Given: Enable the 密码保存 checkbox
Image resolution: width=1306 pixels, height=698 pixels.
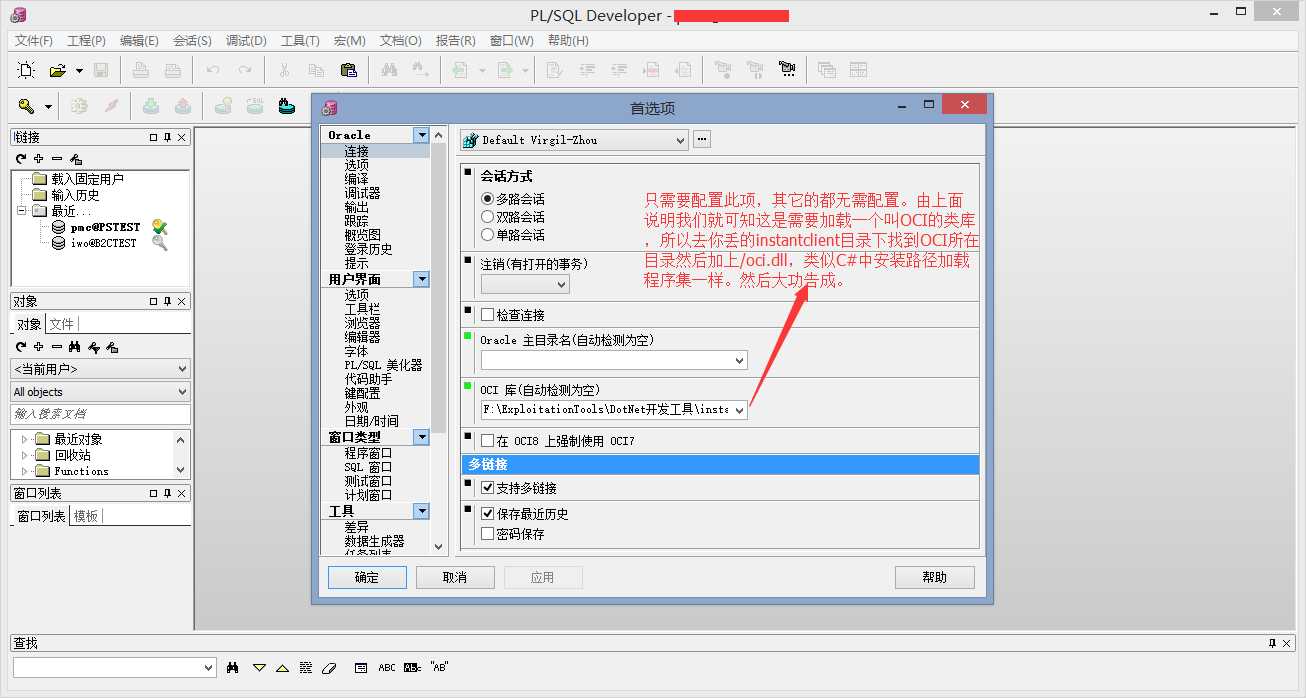Looking at the screenshot, I should click(x=488, y=534).
